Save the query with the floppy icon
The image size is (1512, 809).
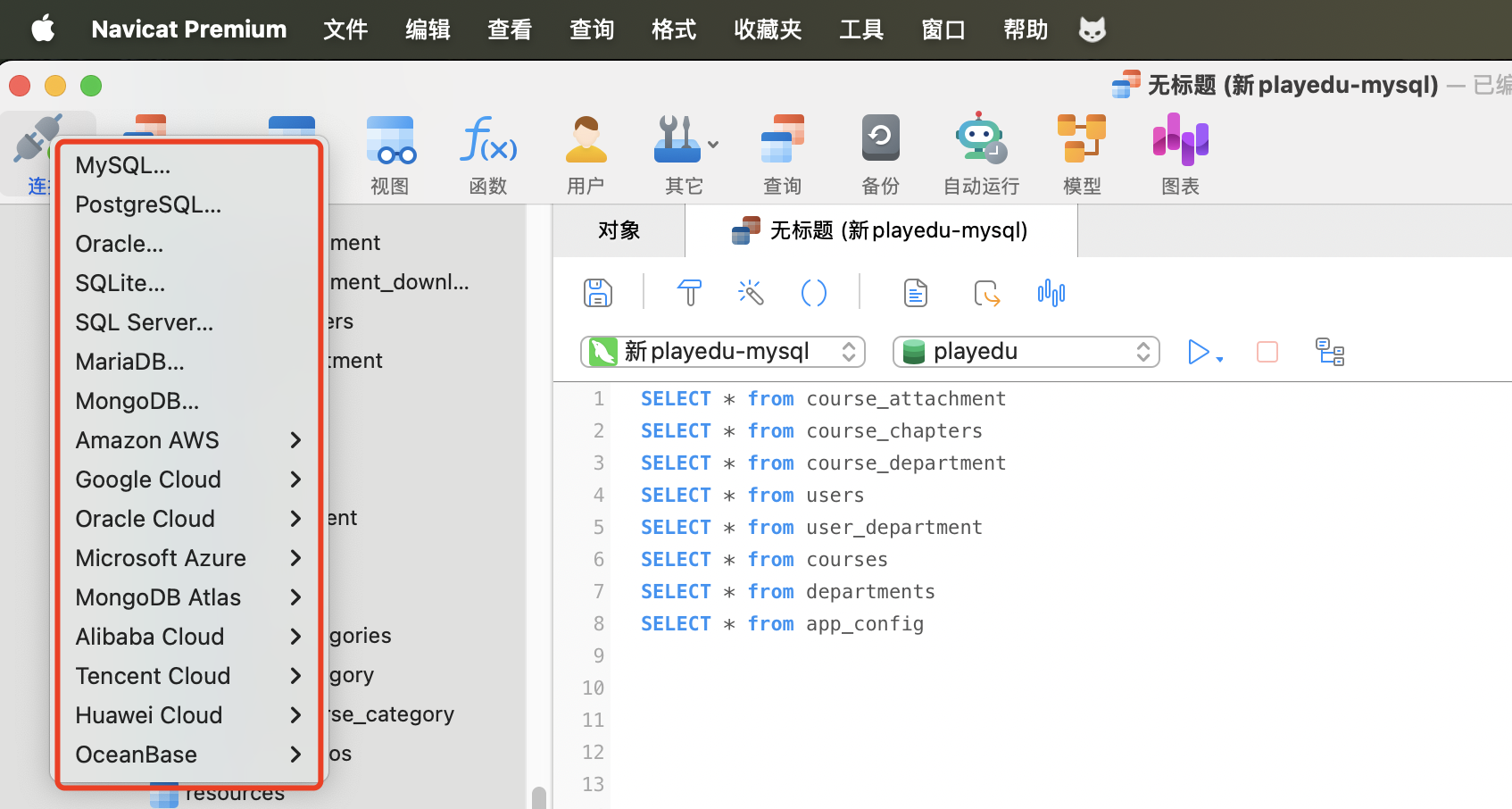coord(597,293)
